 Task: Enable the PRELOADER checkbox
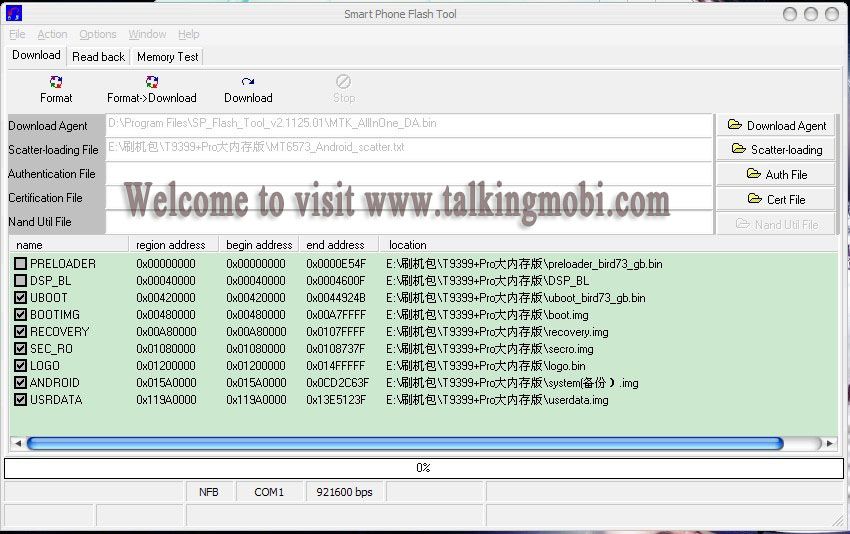tap(21, 263)
